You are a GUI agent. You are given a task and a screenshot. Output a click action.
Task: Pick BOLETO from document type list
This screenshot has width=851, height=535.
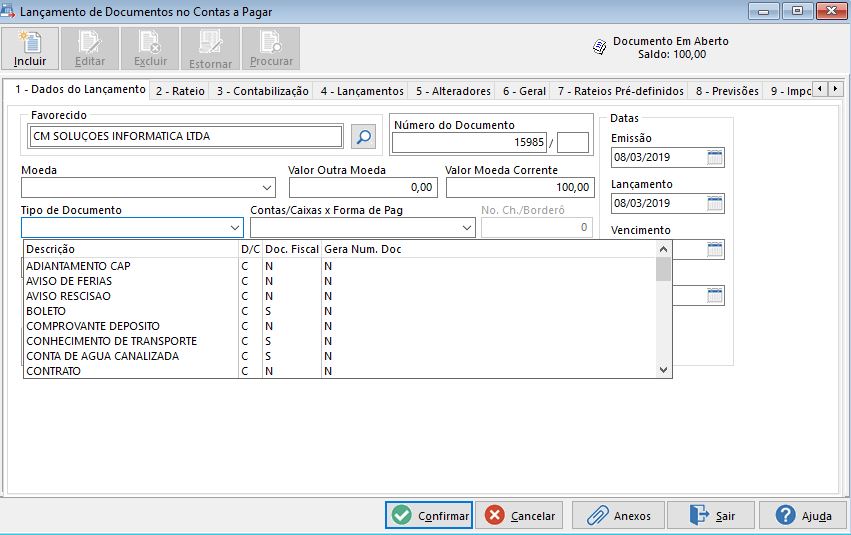(340, 311)
